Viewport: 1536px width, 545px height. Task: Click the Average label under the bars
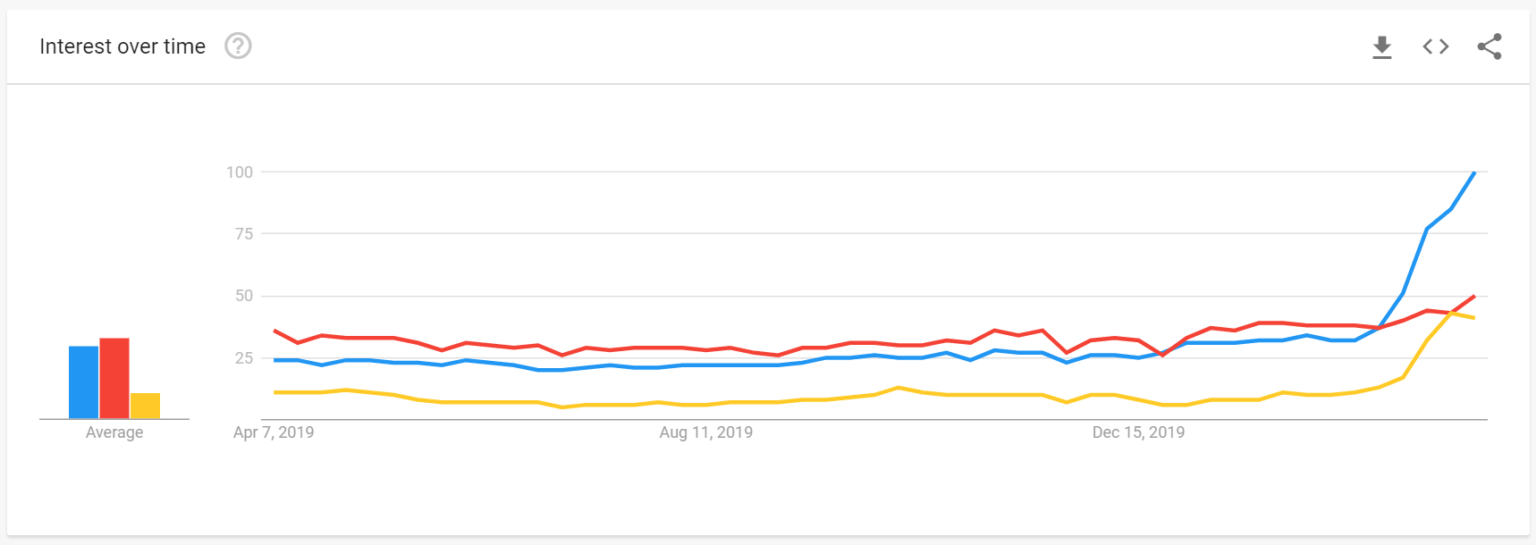[x=114, y=433]
